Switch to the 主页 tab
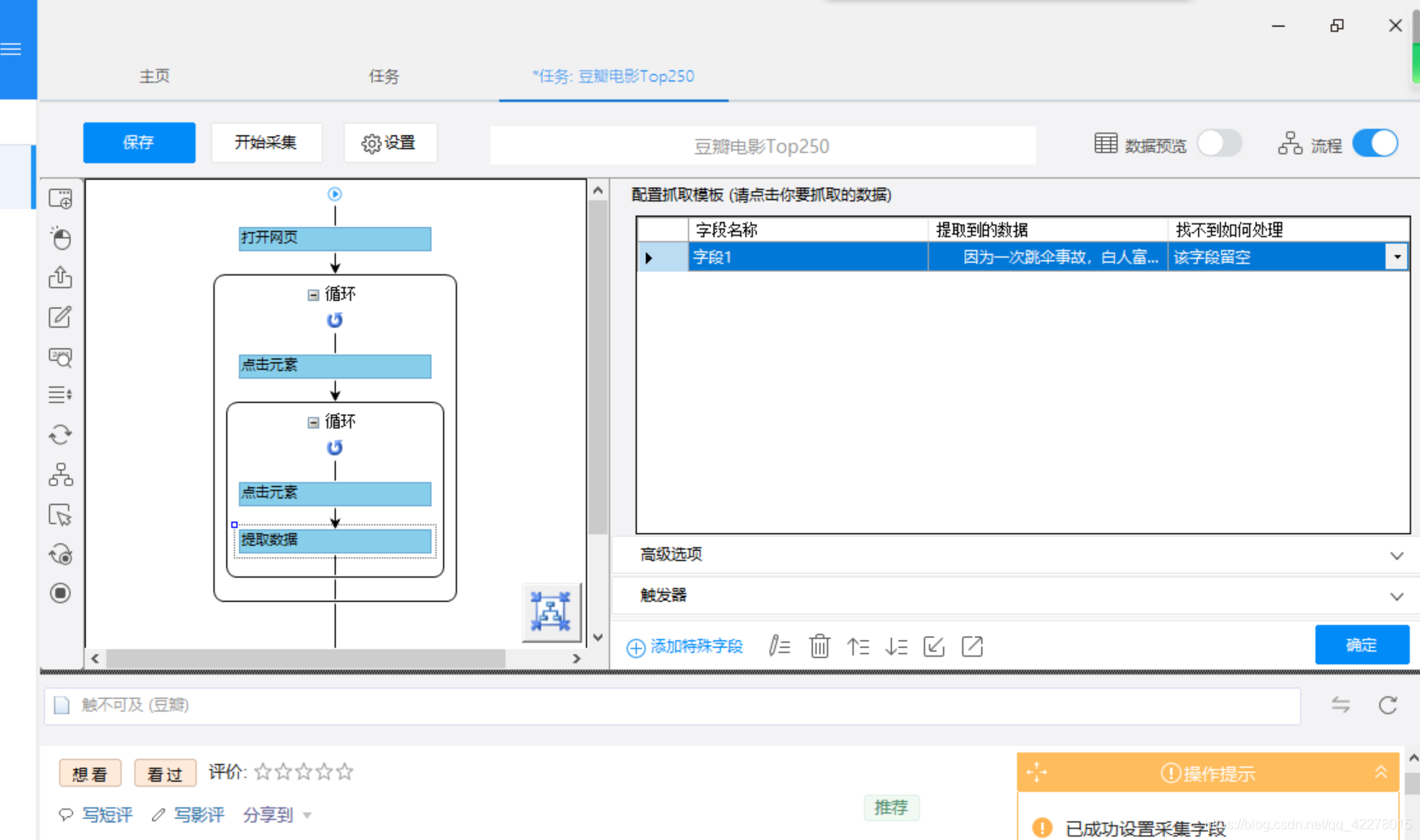This screenshot has height=840, width=1420. pos(155,77)
